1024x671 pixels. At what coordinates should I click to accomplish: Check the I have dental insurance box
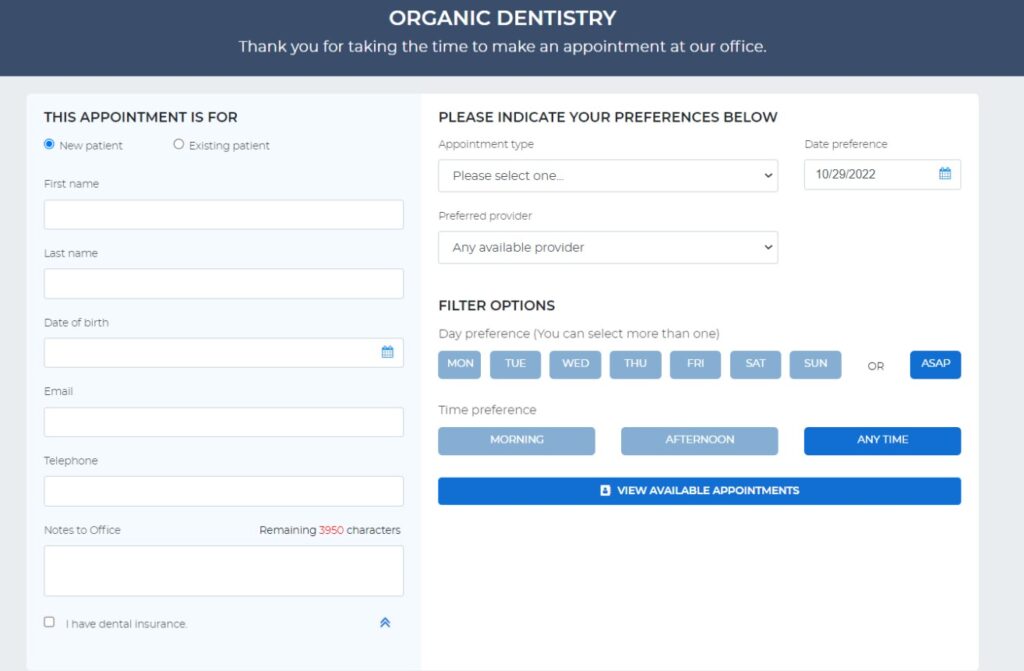pyautogui.click(x=48, y=622)
